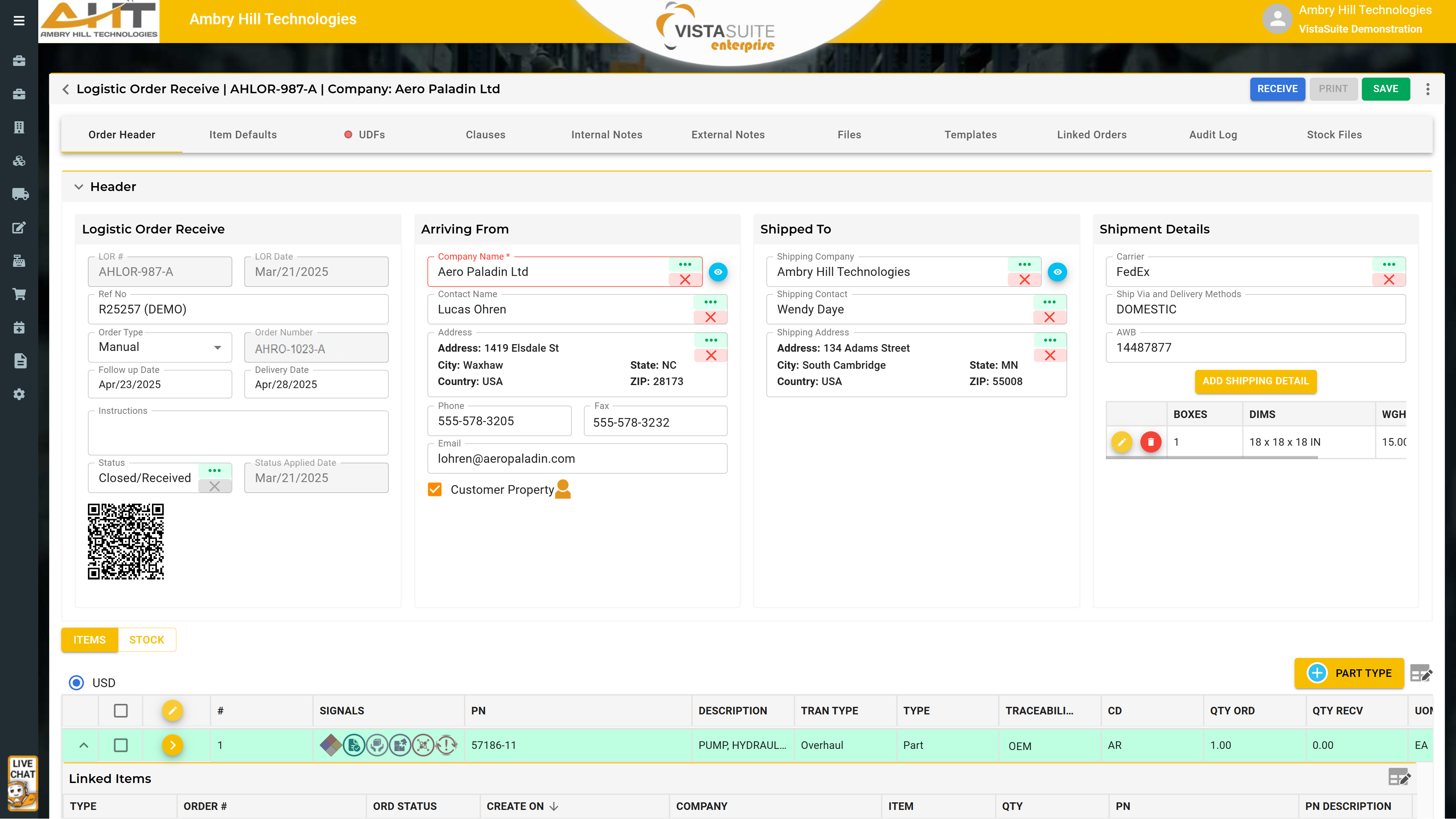Switch to the STOCK tab

click(x=146, y=640)
